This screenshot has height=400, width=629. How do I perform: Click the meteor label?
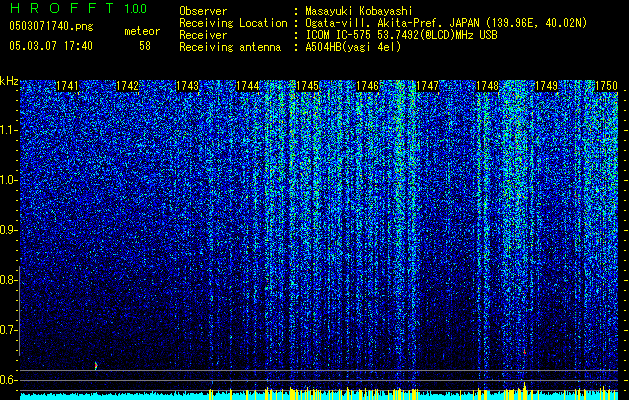142,31
